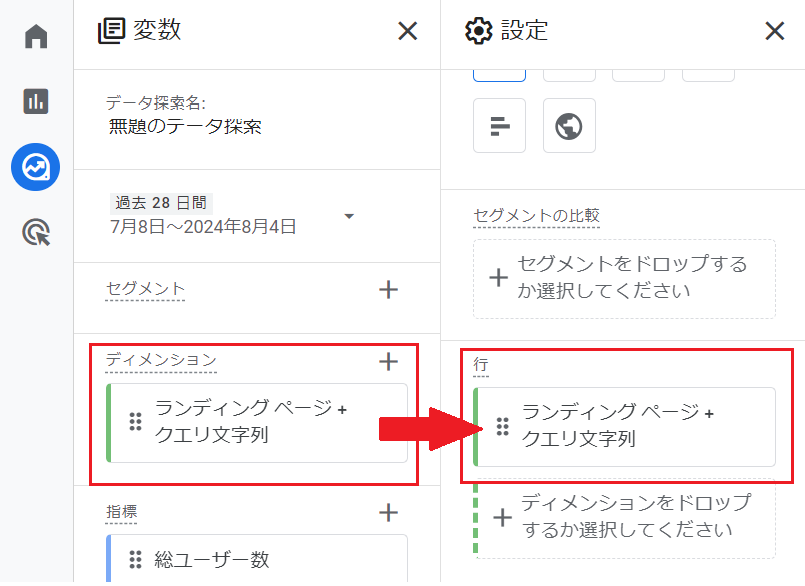The height and width of the screenshot is (586, 805).
Task: Click the 行 section label
Action: (x=481, y=365)
